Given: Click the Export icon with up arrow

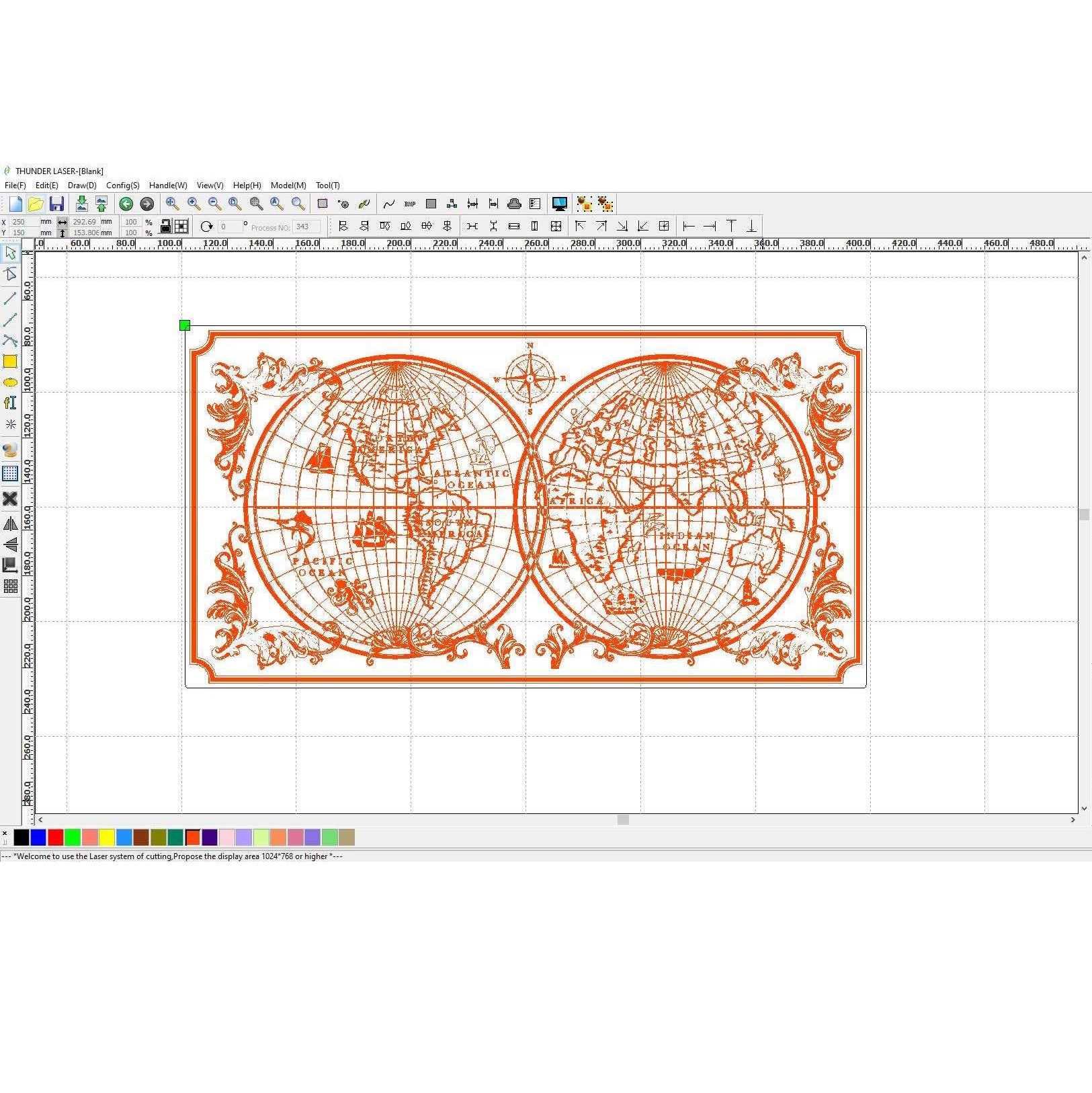Looking at the screenshot, I should point(101,204).
